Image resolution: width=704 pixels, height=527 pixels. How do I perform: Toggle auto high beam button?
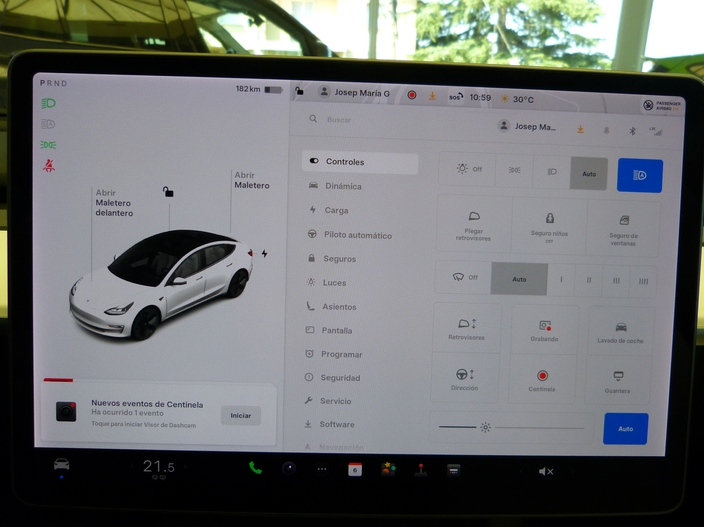(x=640, y=175)
